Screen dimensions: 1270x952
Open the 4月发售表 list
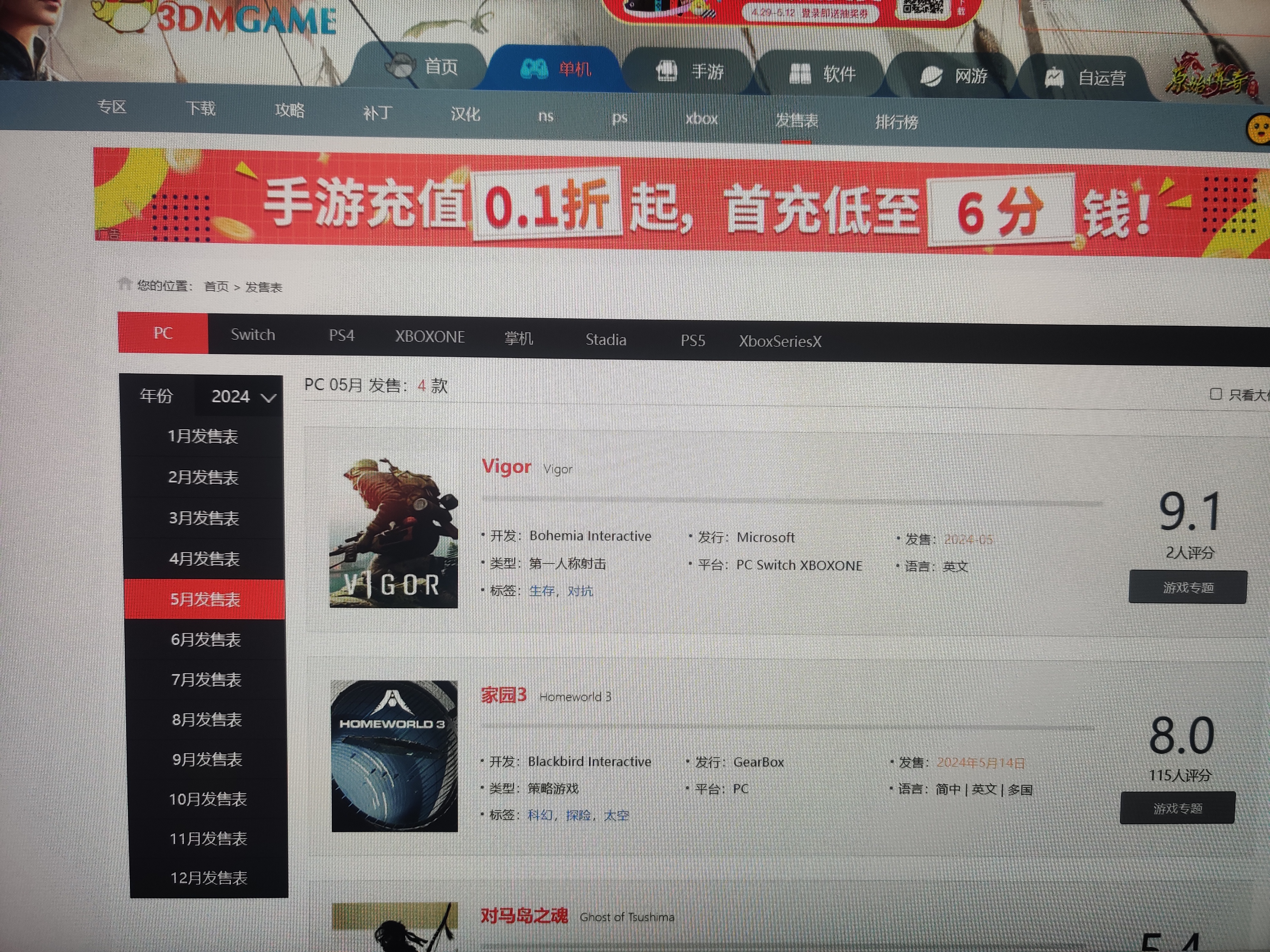204,559
